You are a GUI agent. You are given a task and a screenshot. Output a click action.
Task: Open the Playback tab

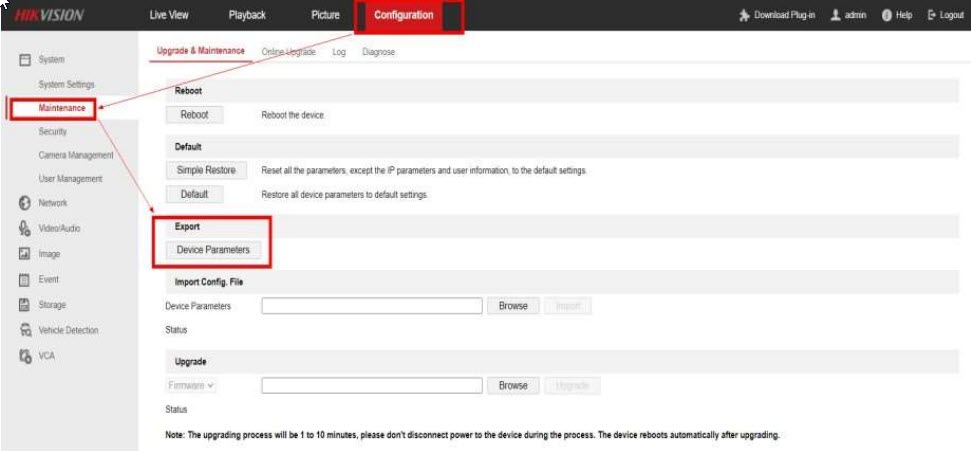247,15
